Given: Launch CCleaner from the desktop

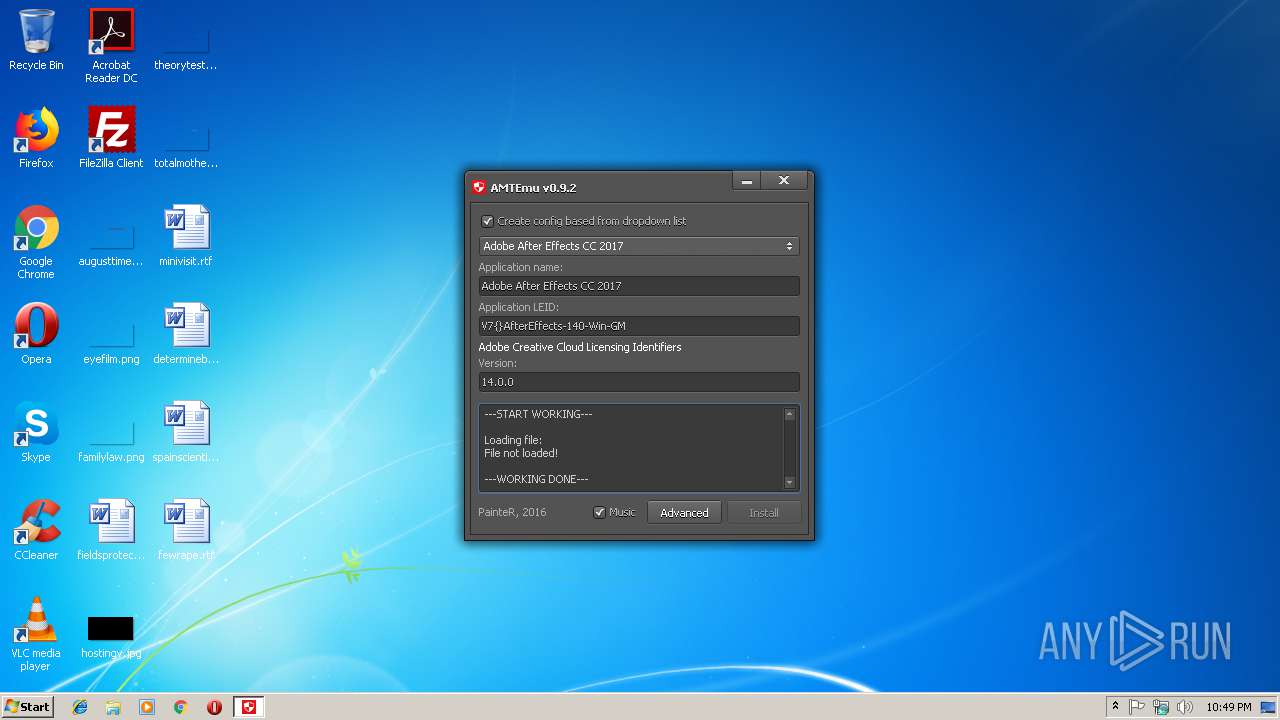Looking at the screenshot, I should coord(36,531).
